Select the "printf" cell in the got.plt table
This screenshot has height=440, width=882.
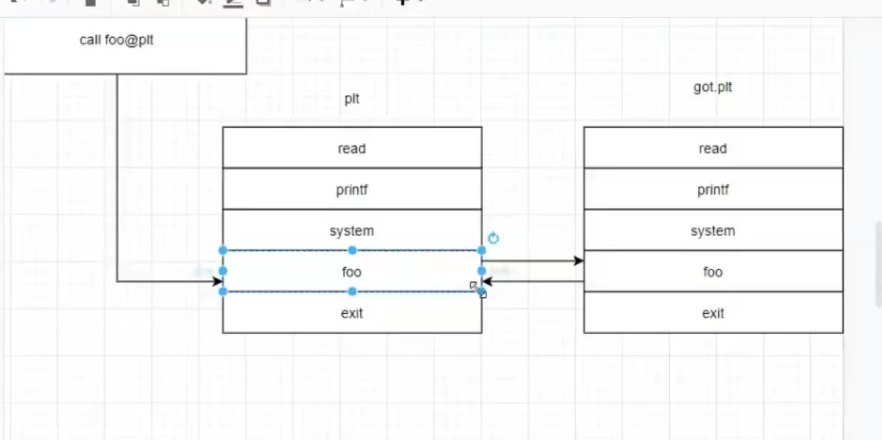tap(713, 190)
